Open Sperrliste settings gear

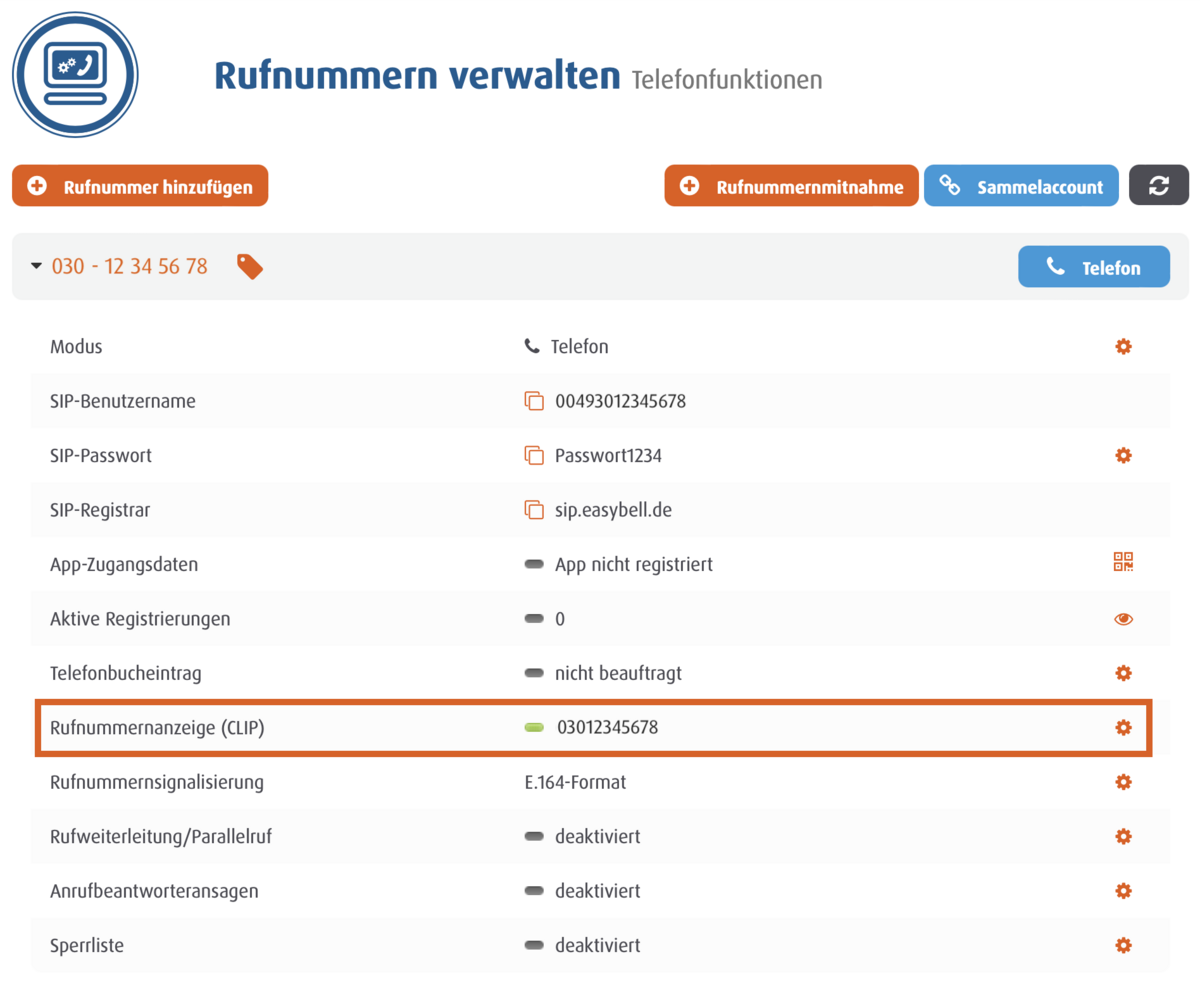[x=1123, y=945]
